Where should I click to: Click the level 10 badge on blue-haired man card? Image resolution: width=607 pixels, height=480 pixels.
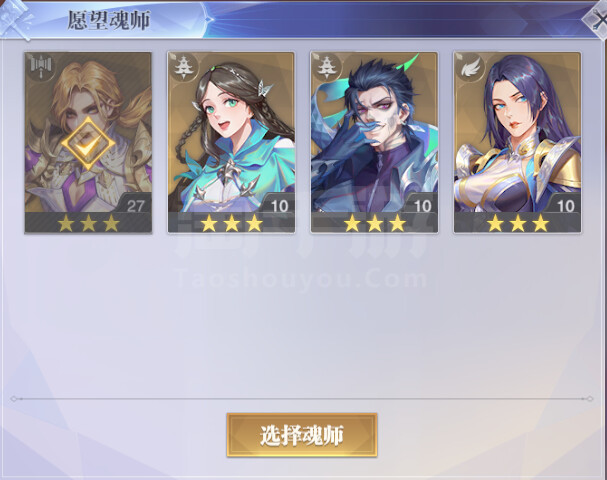(x=422, y=205)
